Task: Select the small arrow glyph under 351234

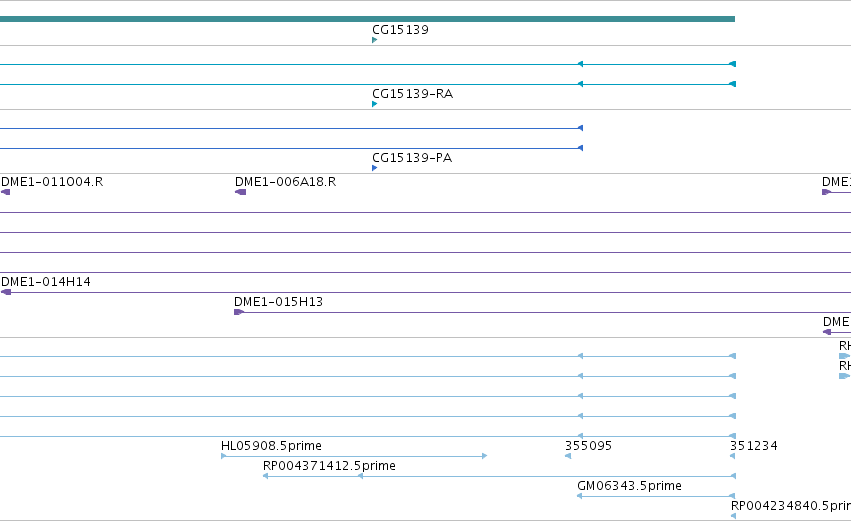Action: point(733,456)
